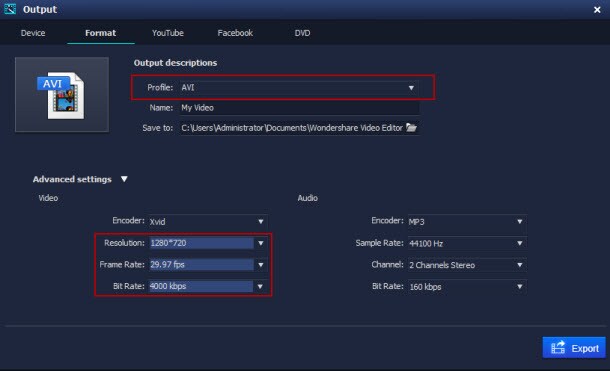Open the Facebook tab
This screenshot has width=610, height=371.
(x=235, y=33)
